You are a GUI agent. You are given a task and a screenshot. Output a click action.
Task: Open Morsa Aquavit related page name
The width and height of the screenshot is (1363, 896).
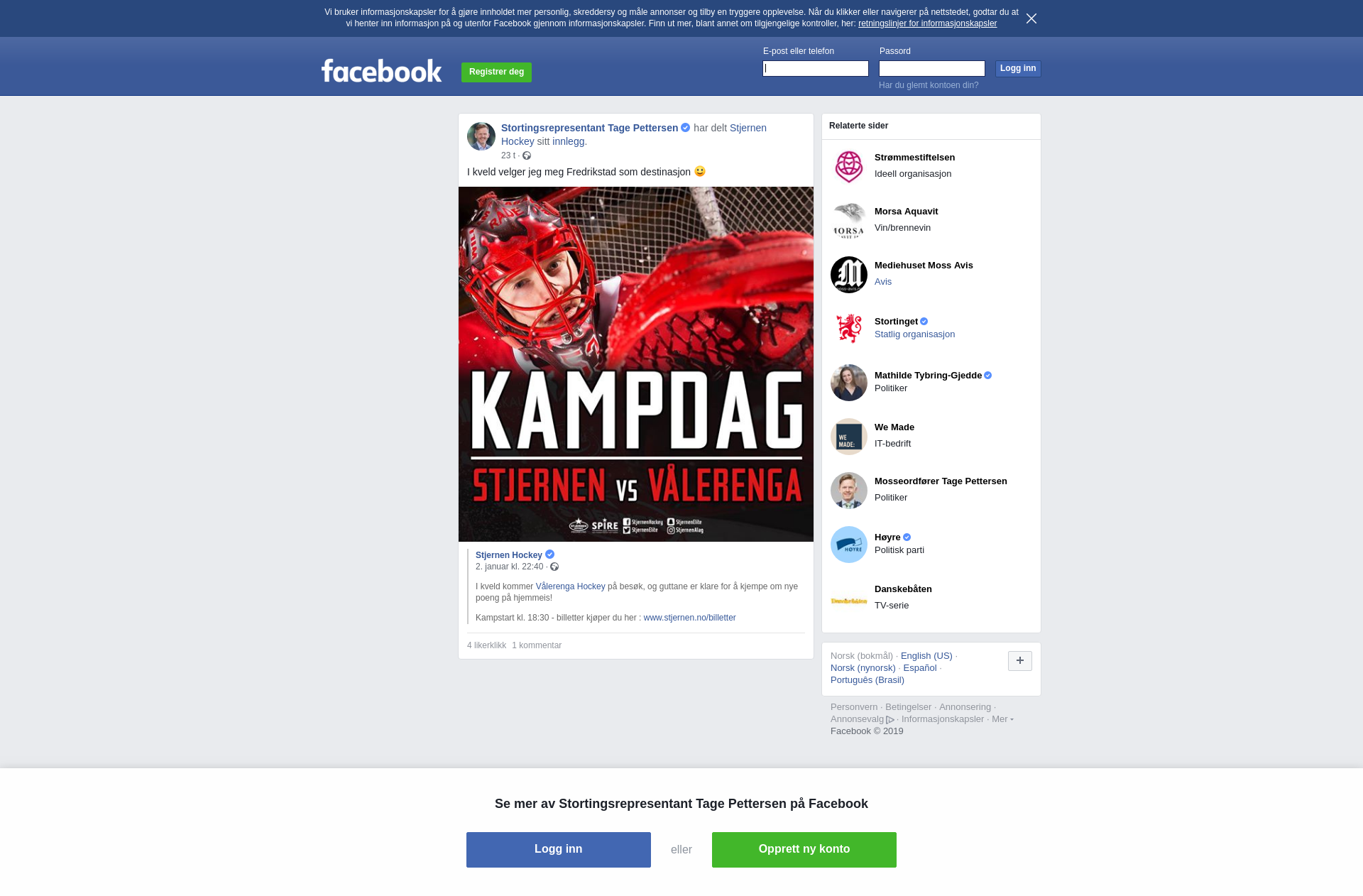click(906, 212)
